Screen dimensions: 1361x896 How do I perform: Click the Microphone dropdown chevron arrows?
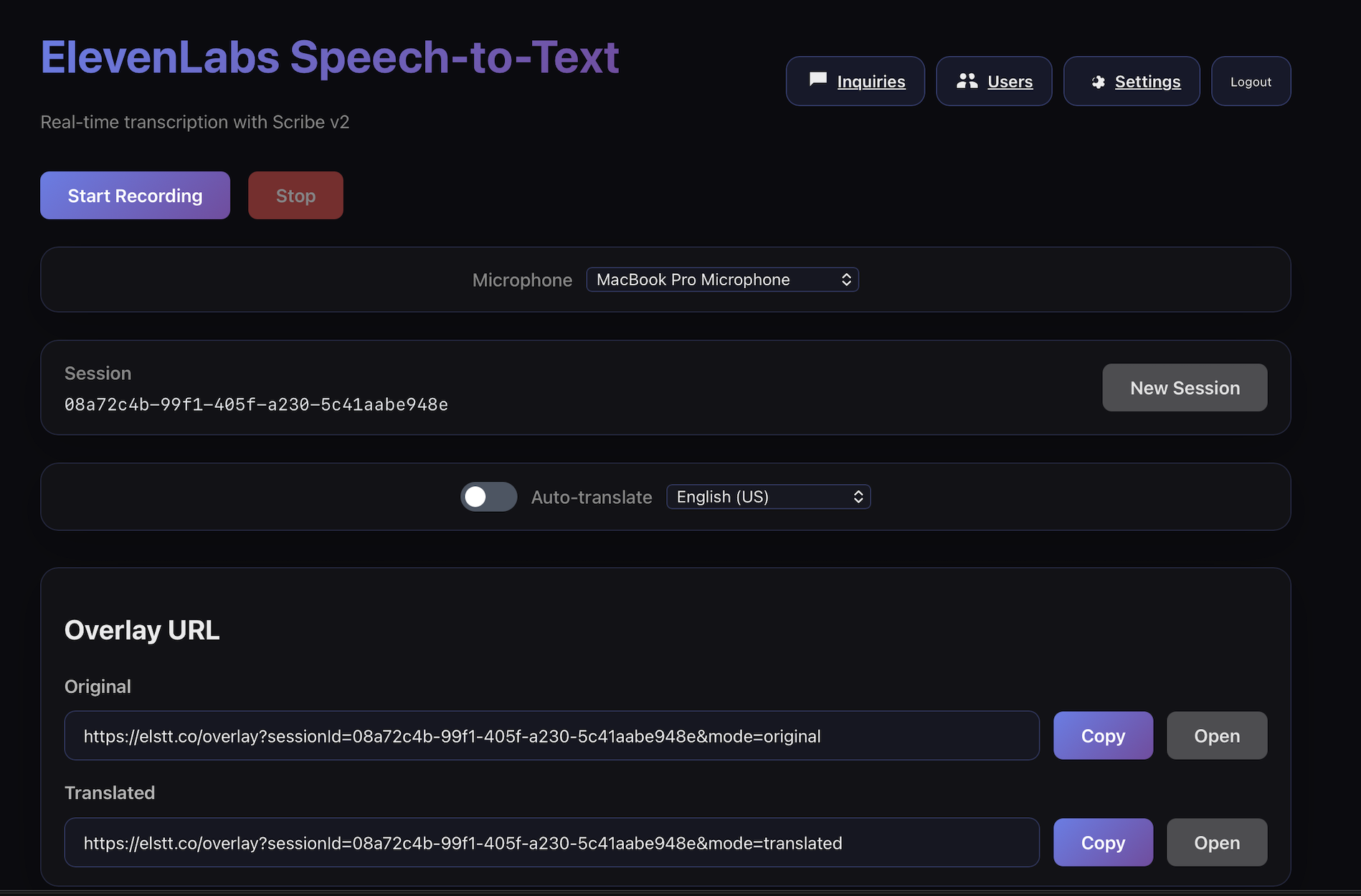846,280
